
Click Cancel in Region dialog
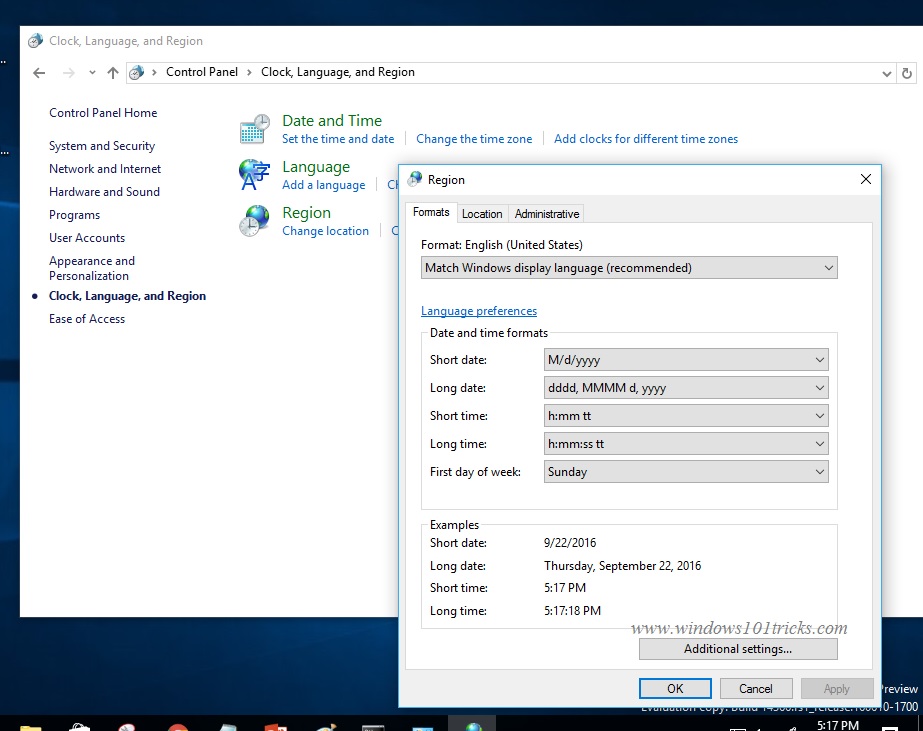756,689
